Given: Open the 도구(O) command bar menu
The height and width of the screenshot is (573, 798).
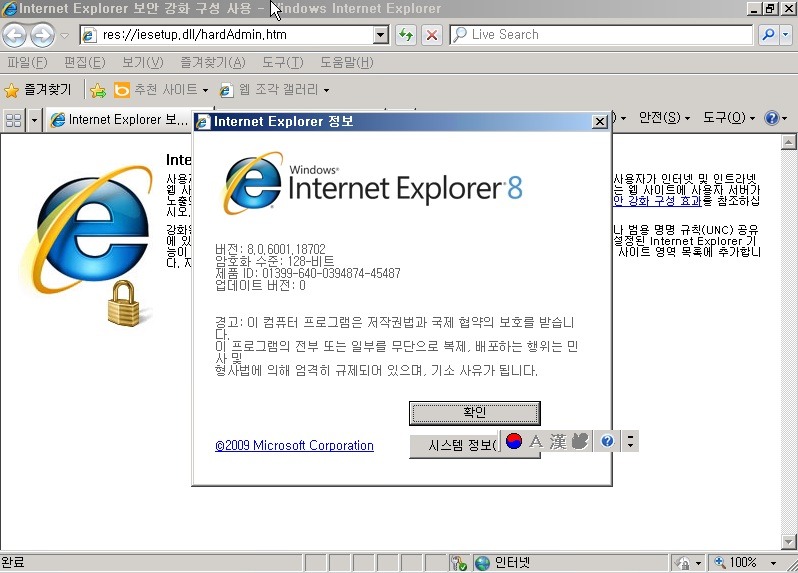Looking at the screenshot, I should 729,118.
